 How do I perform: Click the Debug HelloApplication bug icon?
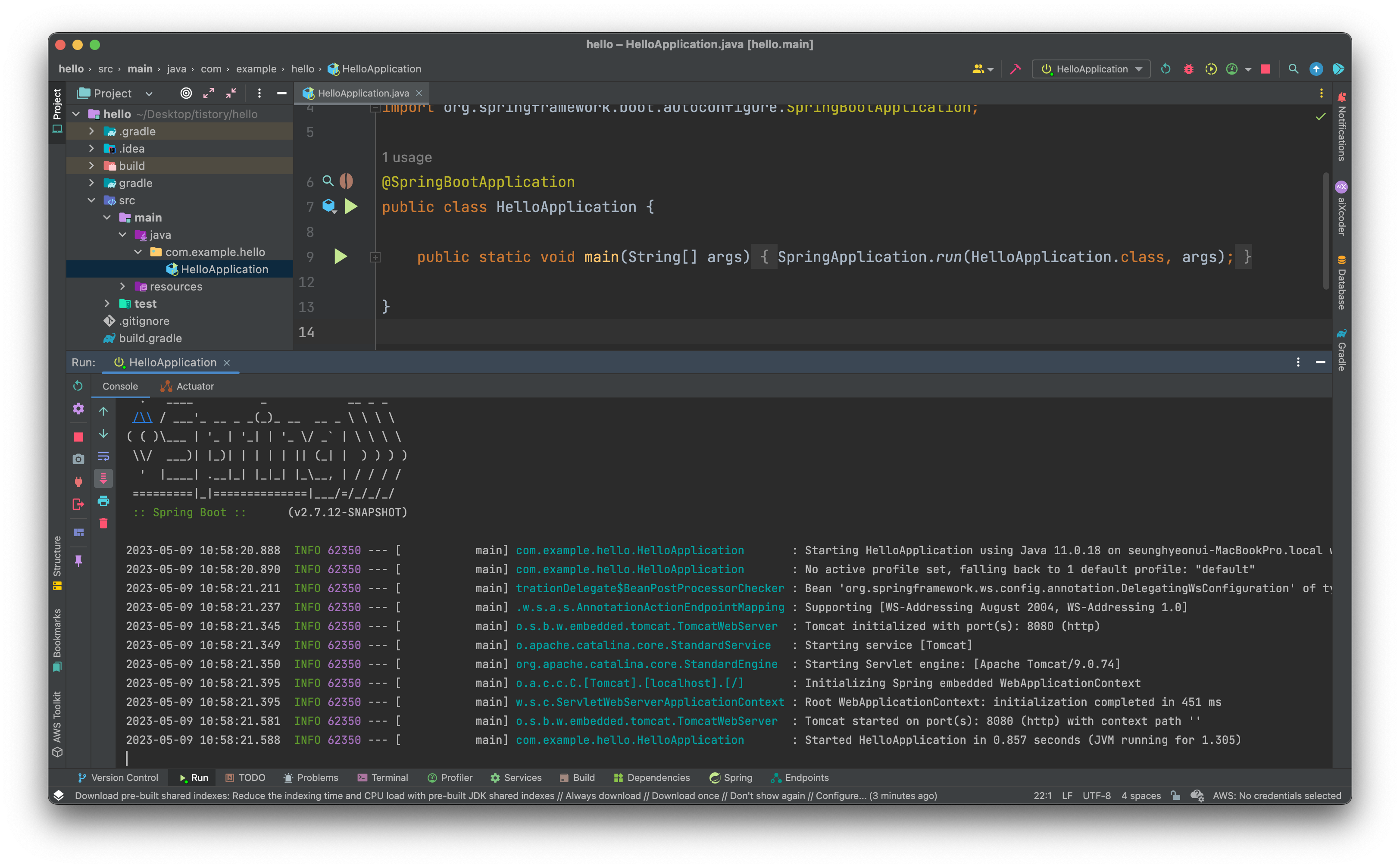(1188, 69)
